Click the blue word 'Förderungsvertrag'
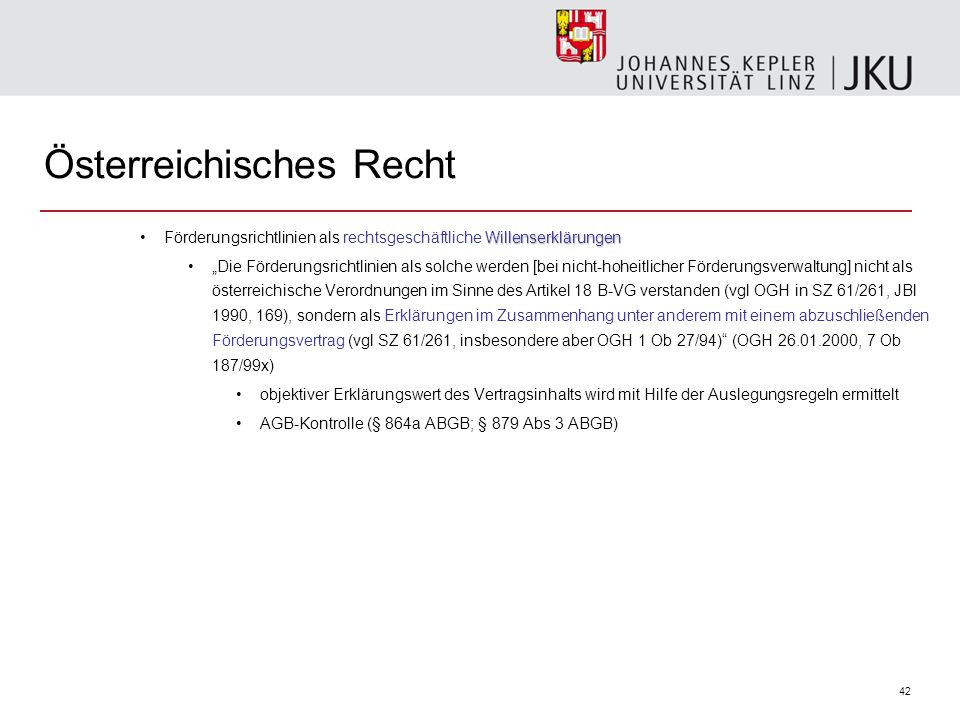 (x=279, y=340)
